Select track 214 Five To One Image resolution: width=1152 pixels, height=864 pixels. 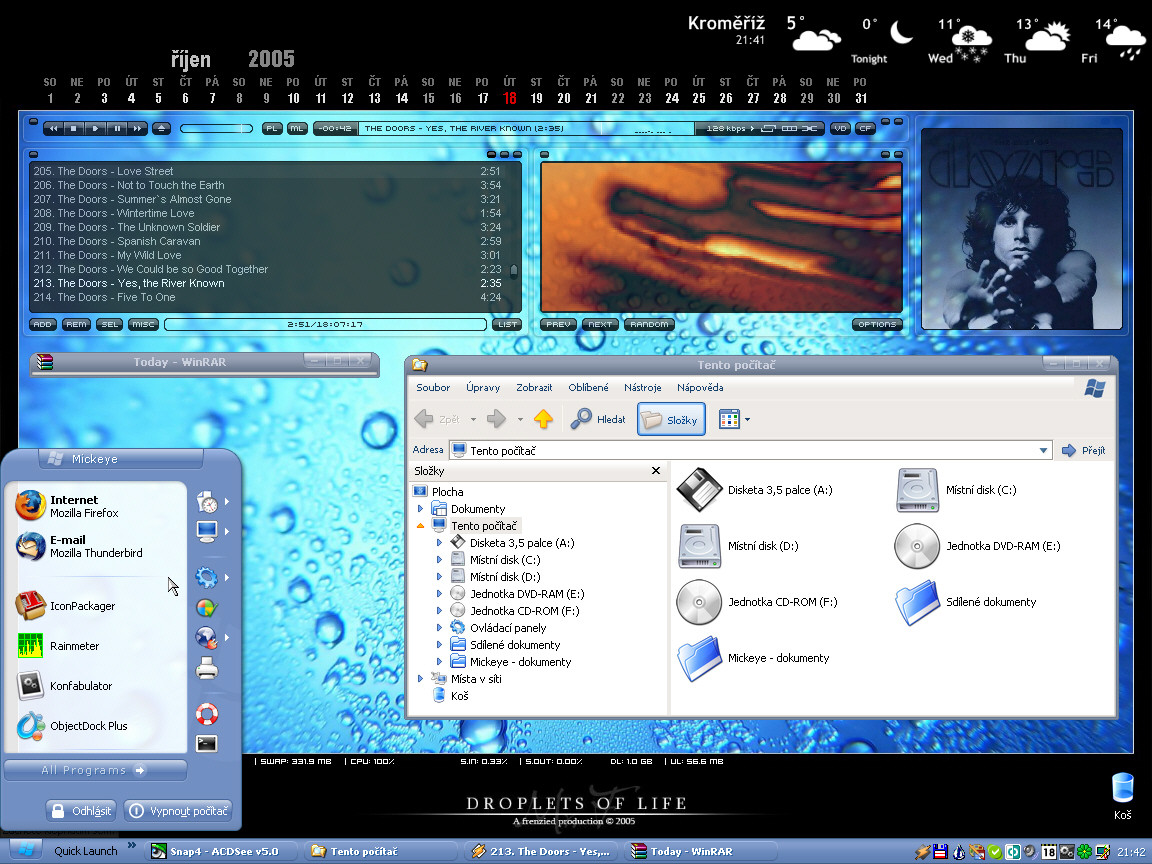point(267,297)
